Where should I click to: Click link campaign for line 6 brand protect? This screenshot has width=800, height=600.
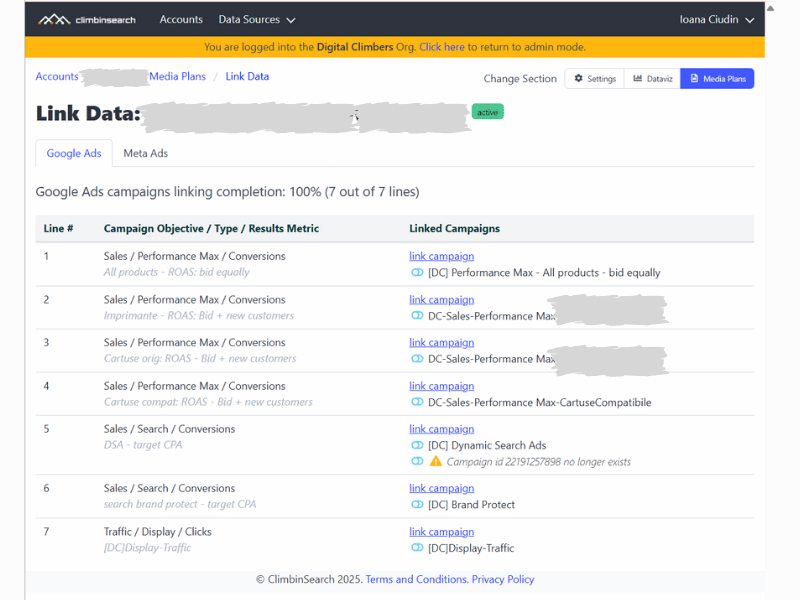[x=441, y=488]
